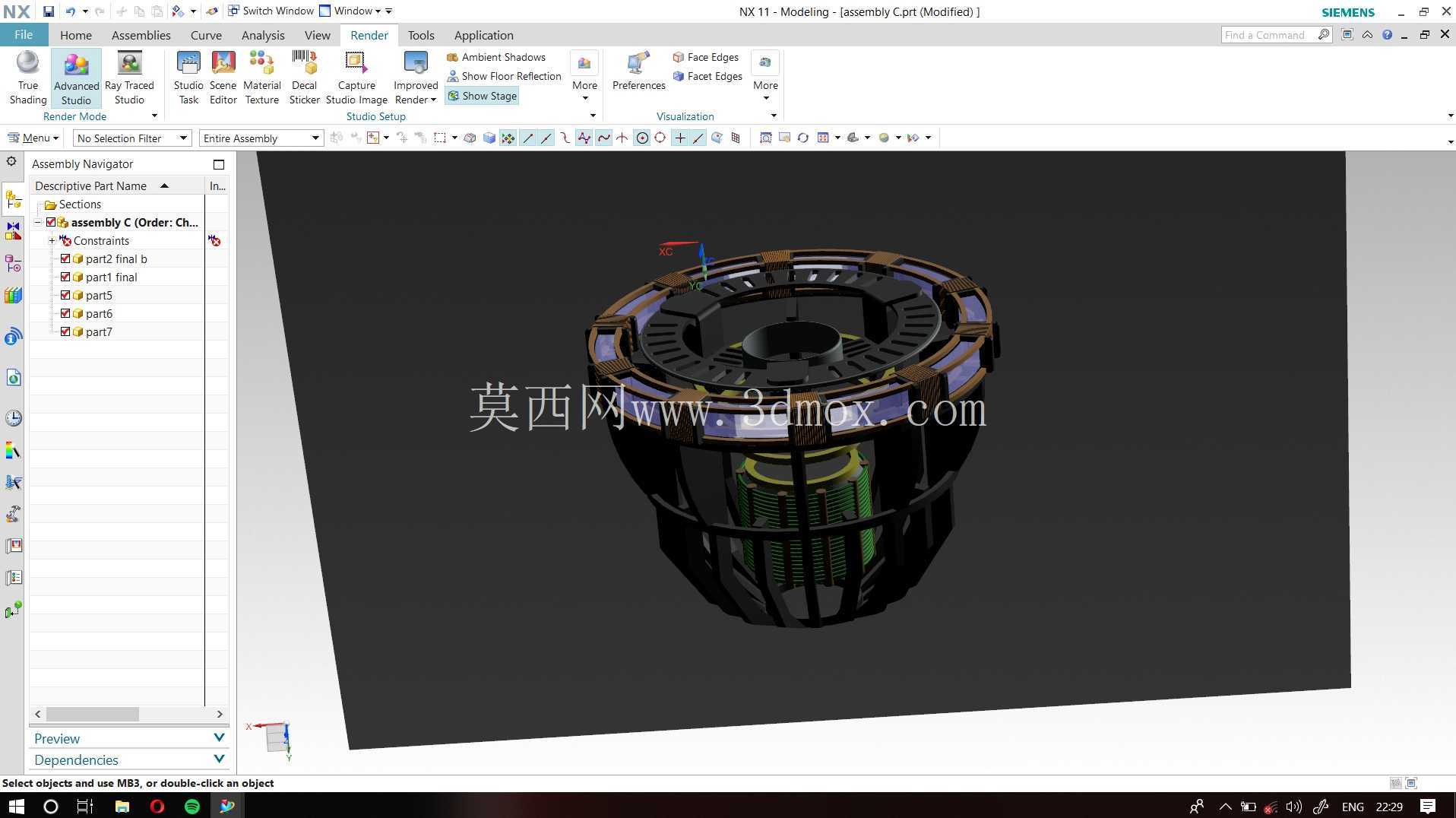Activate Advanced Studio render mode

76,78
